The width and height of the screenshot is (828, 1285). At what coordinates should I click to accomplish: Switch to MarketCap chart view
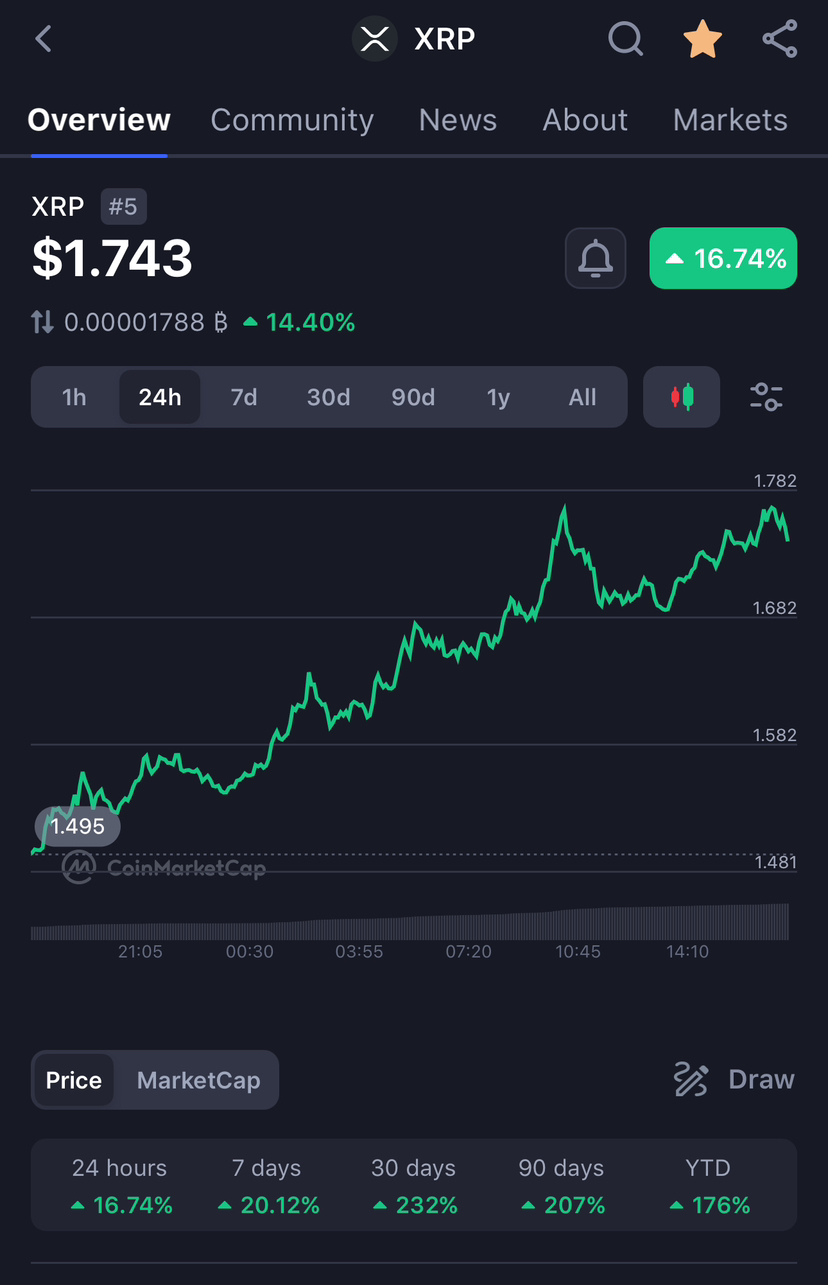(x=198, y=1080)
